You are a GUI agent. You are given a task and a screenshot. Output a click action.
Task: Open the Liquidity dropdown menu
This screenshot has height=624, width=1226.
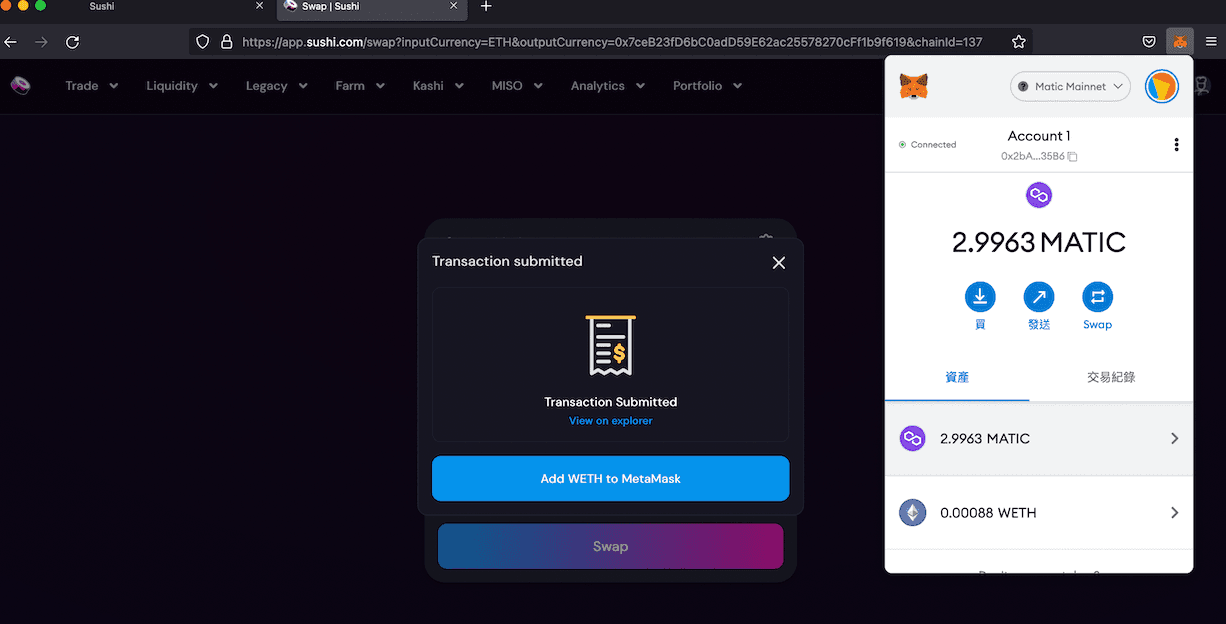point(182,86)
